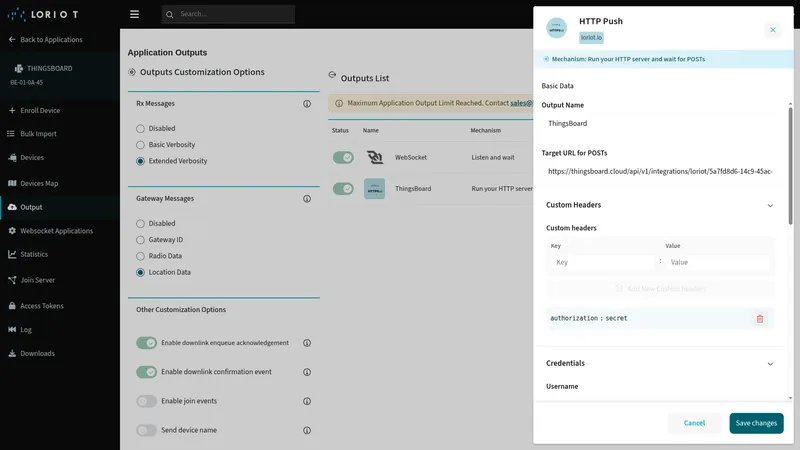The image size is (800, 450).
Task: Toggle Enable downlink confirmation event switch
Action: tap(146, 372)
